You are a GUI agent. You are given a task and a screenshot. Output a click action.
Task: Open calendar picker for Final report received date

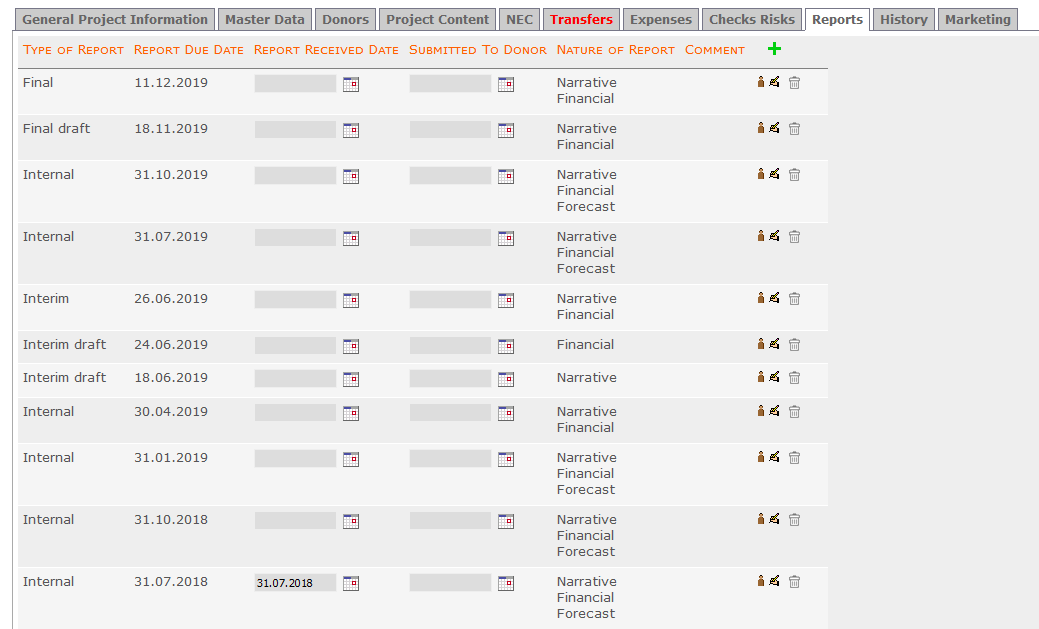click(x=351, y=84)
